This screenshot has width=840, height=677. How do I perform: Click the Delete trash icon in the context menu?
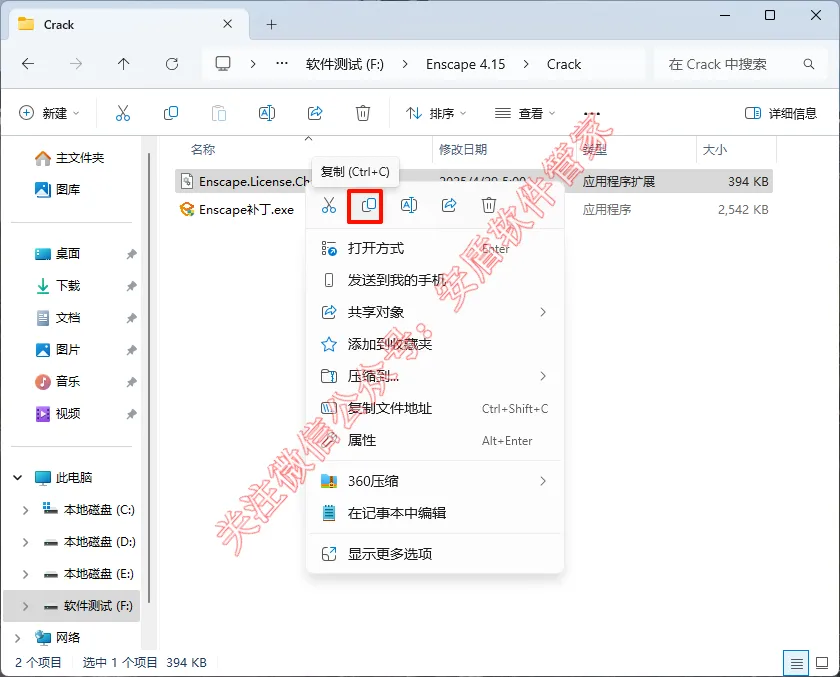coord(489,205)
